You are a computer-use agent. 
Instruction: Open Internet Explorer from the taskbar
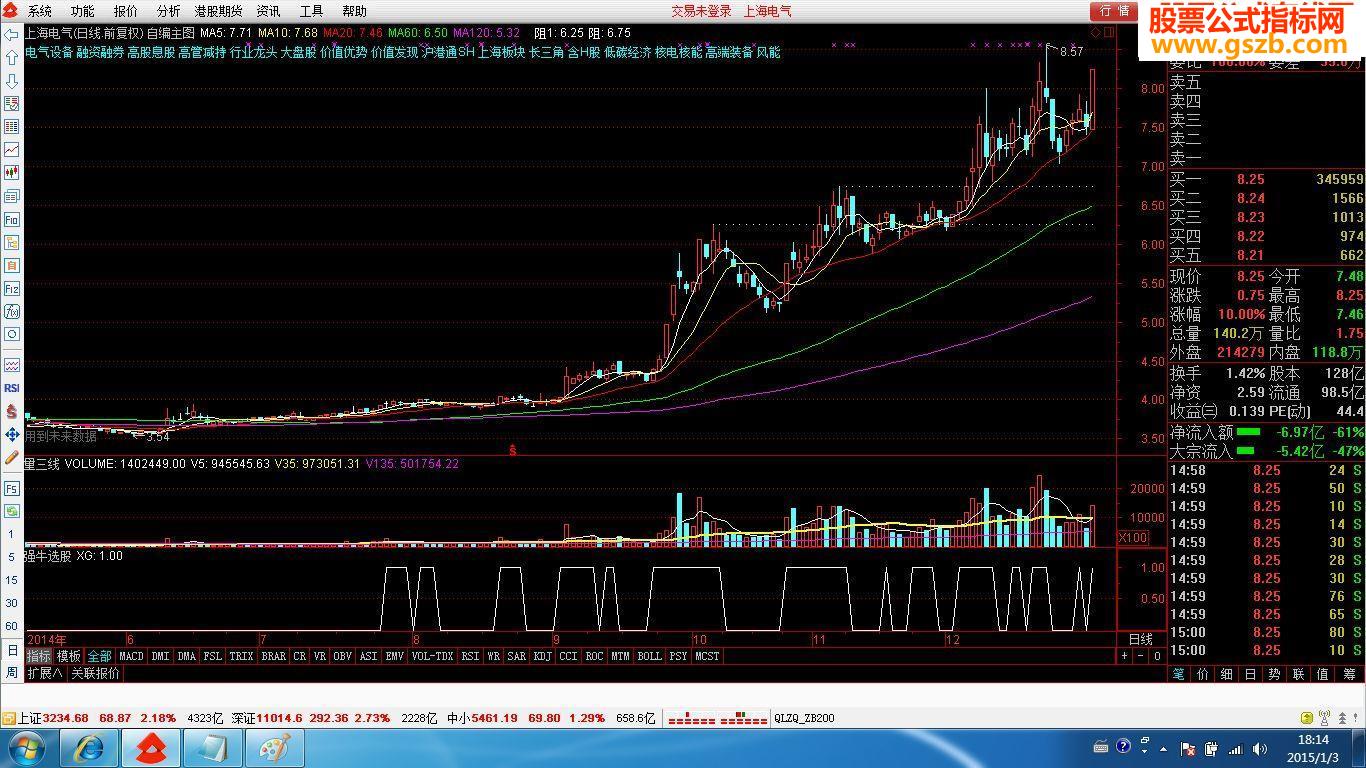[88, 748]
